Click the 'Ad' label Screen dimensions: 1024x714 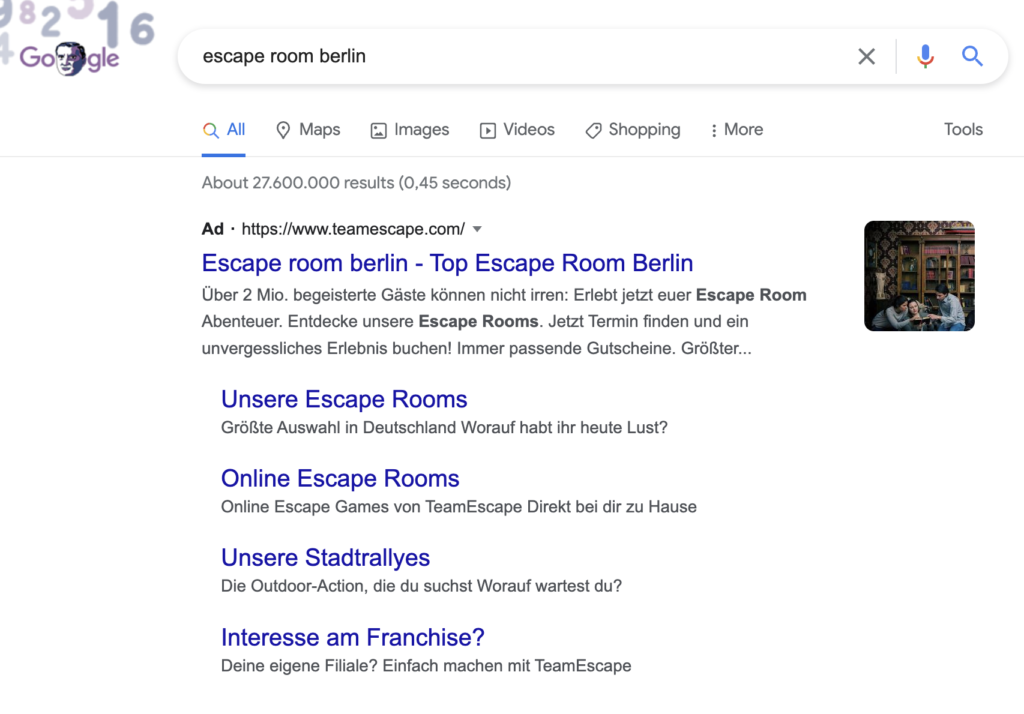click(212, 229)
